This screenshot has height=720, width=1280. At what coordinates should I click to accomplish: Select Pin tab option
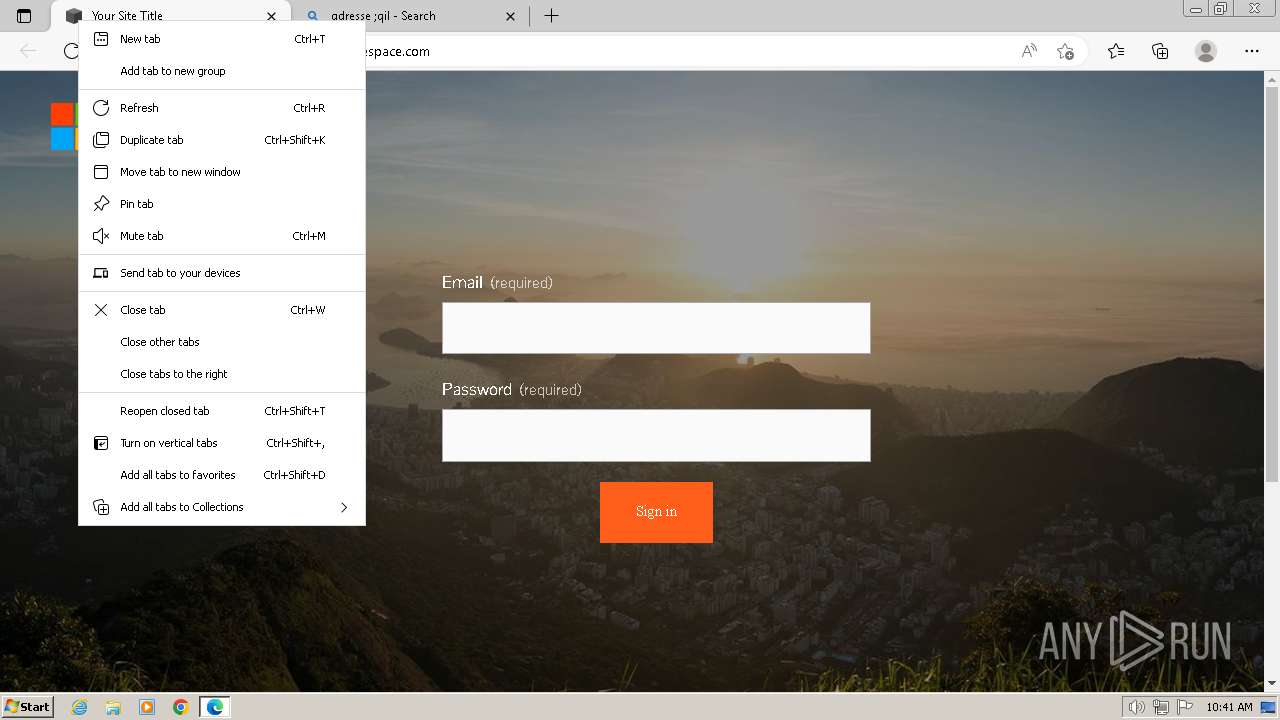(222, 204)
